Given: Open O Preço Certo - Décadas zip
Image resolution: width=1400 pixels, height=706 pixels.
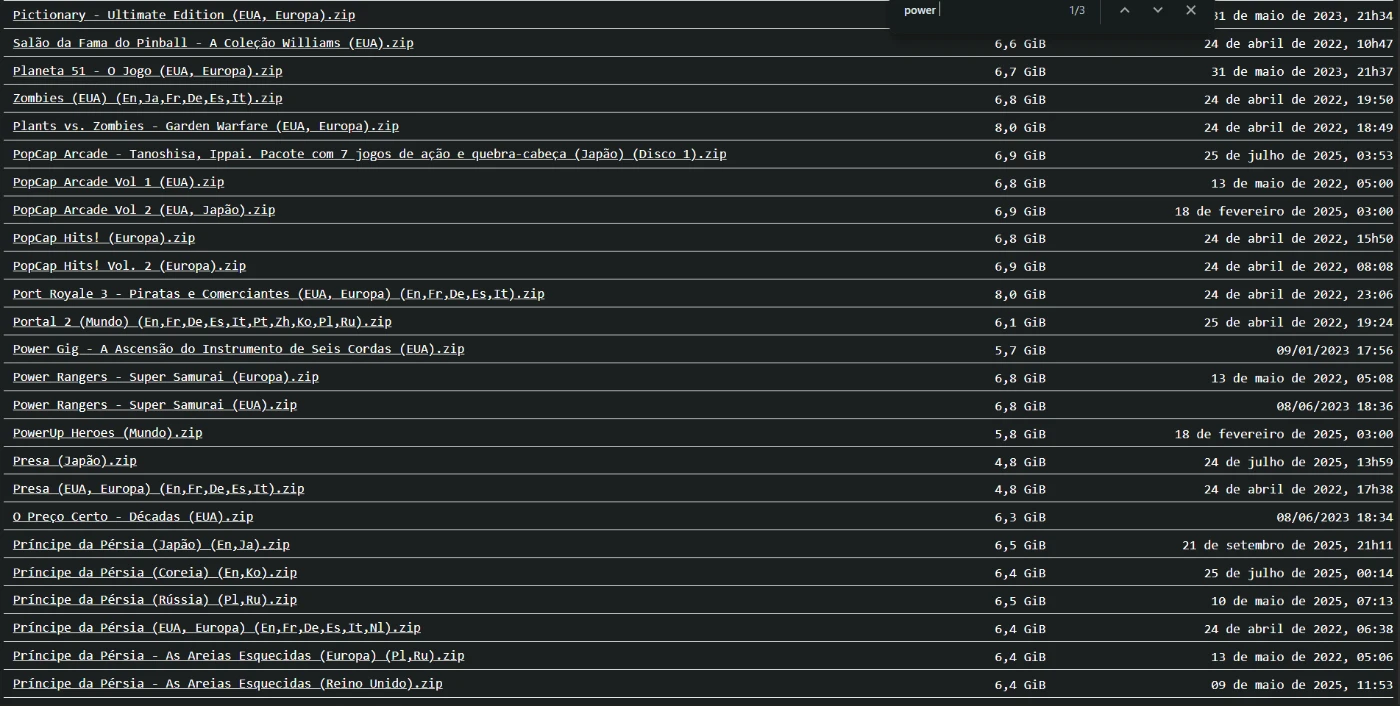Looking at the screenshot, I should 133,517.
